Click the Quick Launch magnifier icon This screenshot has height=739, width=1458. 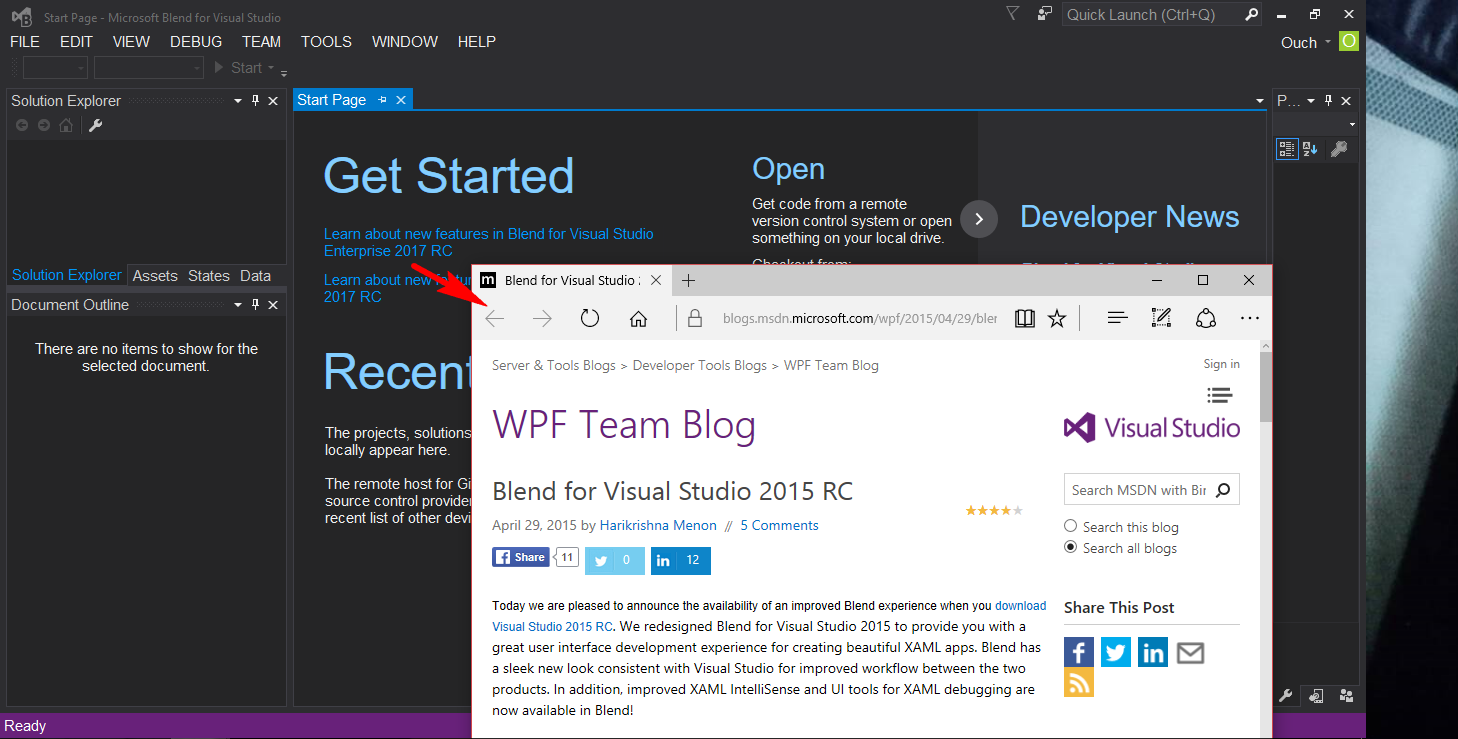(1251, 14)
